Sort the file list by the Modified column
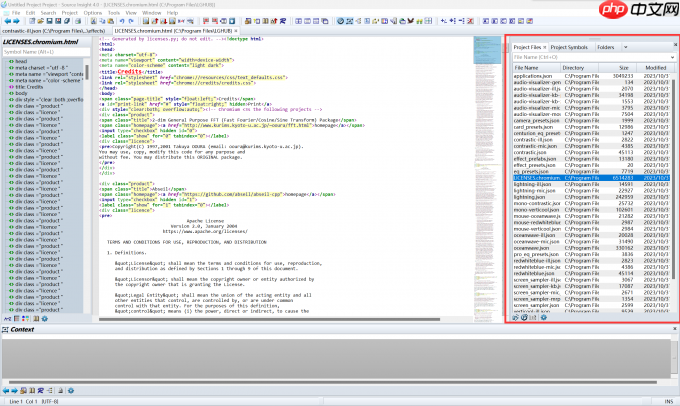Viewport: 680px width, 406px height. [656, 67]
